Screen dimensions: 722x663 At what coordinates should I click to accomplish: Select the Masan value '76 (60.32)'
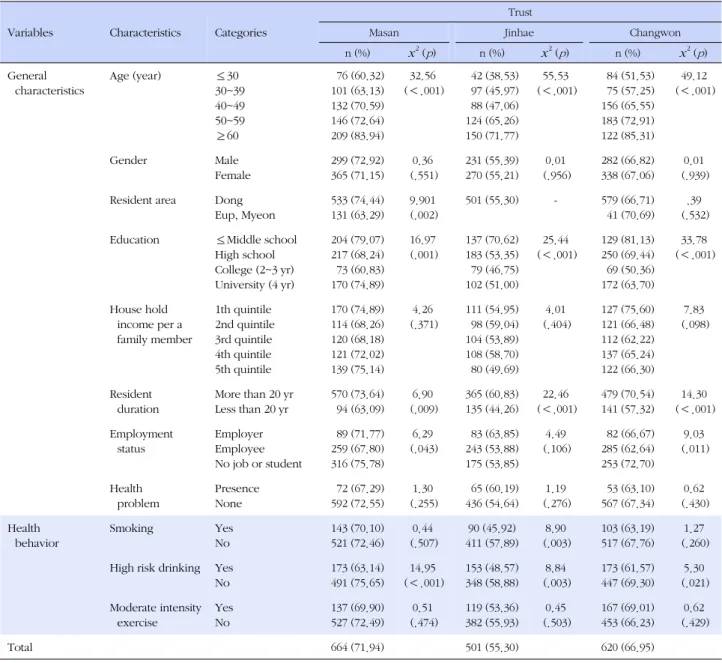click(360, 76)
